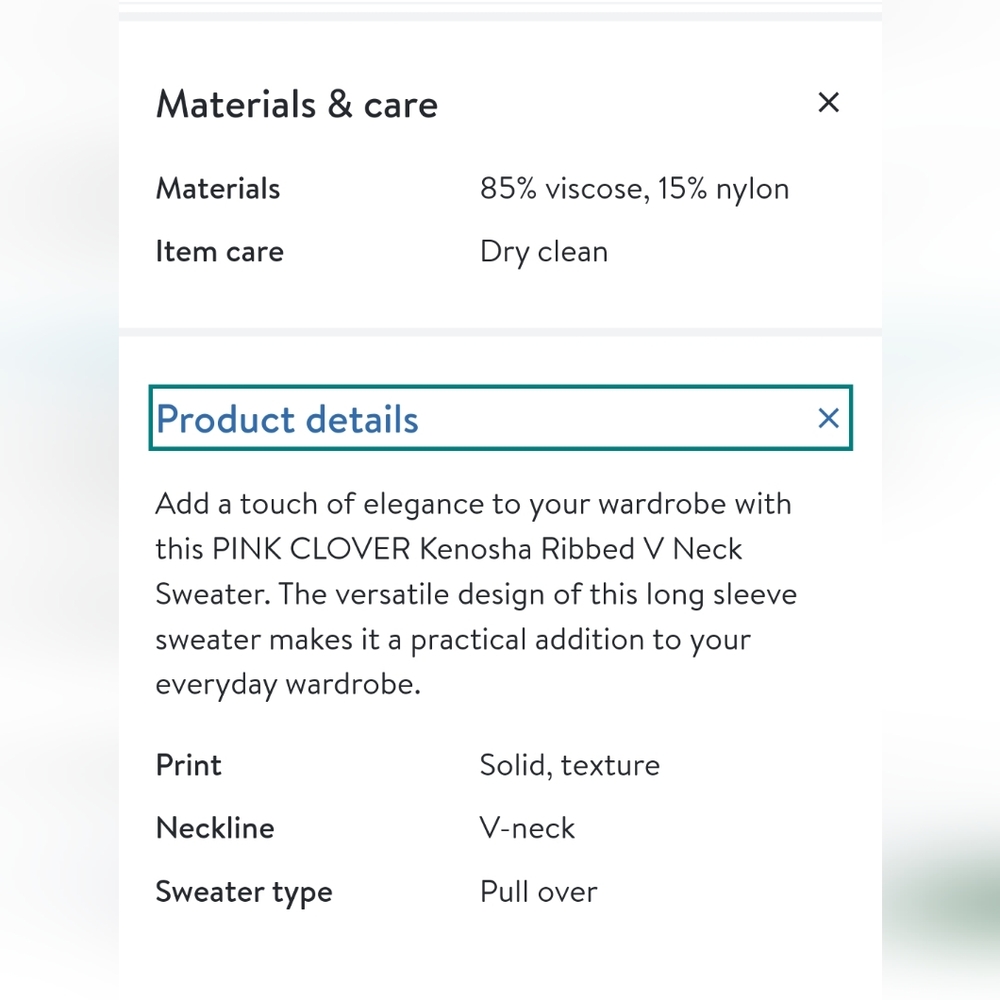Click the Item care label
The width and height of the screenshot is (1000, 1000).
[219, 251]
